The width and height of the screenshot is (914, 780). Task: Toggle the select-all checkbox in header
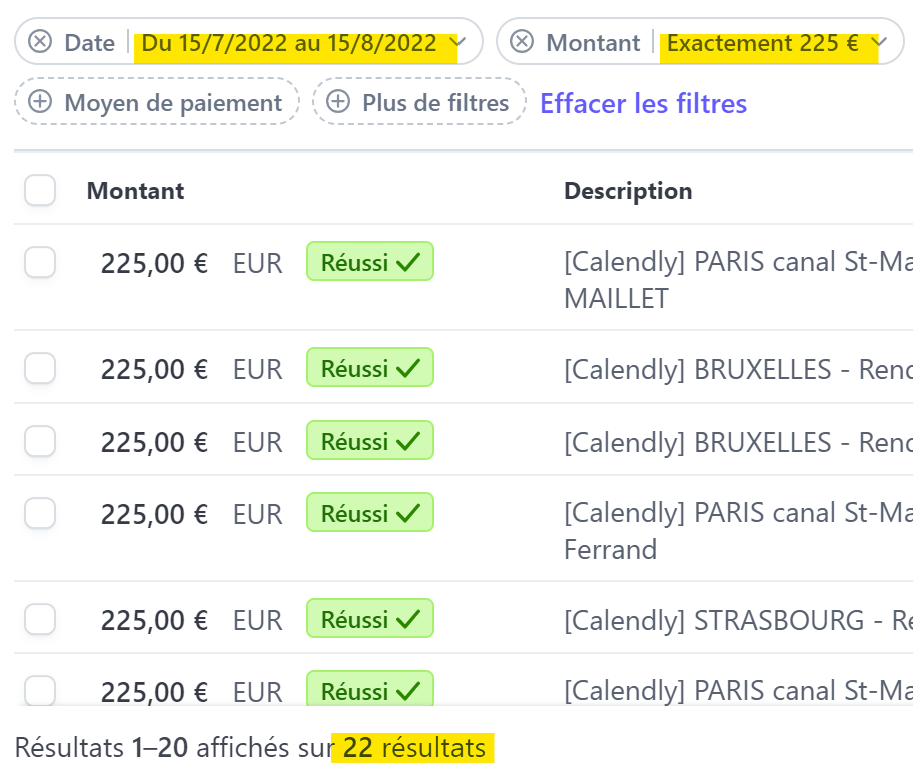(40, 190)
